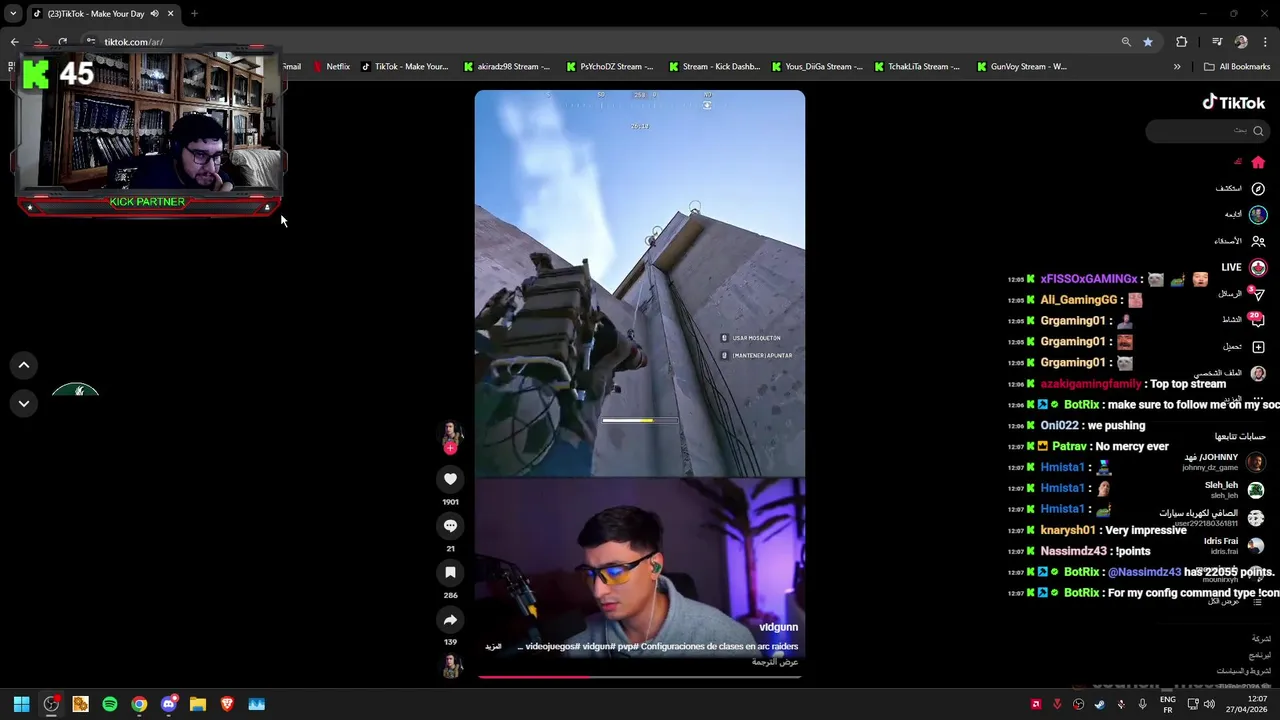
Task: Open Stream - Kick Dashboard bookmark
Action: click(713, 67)
